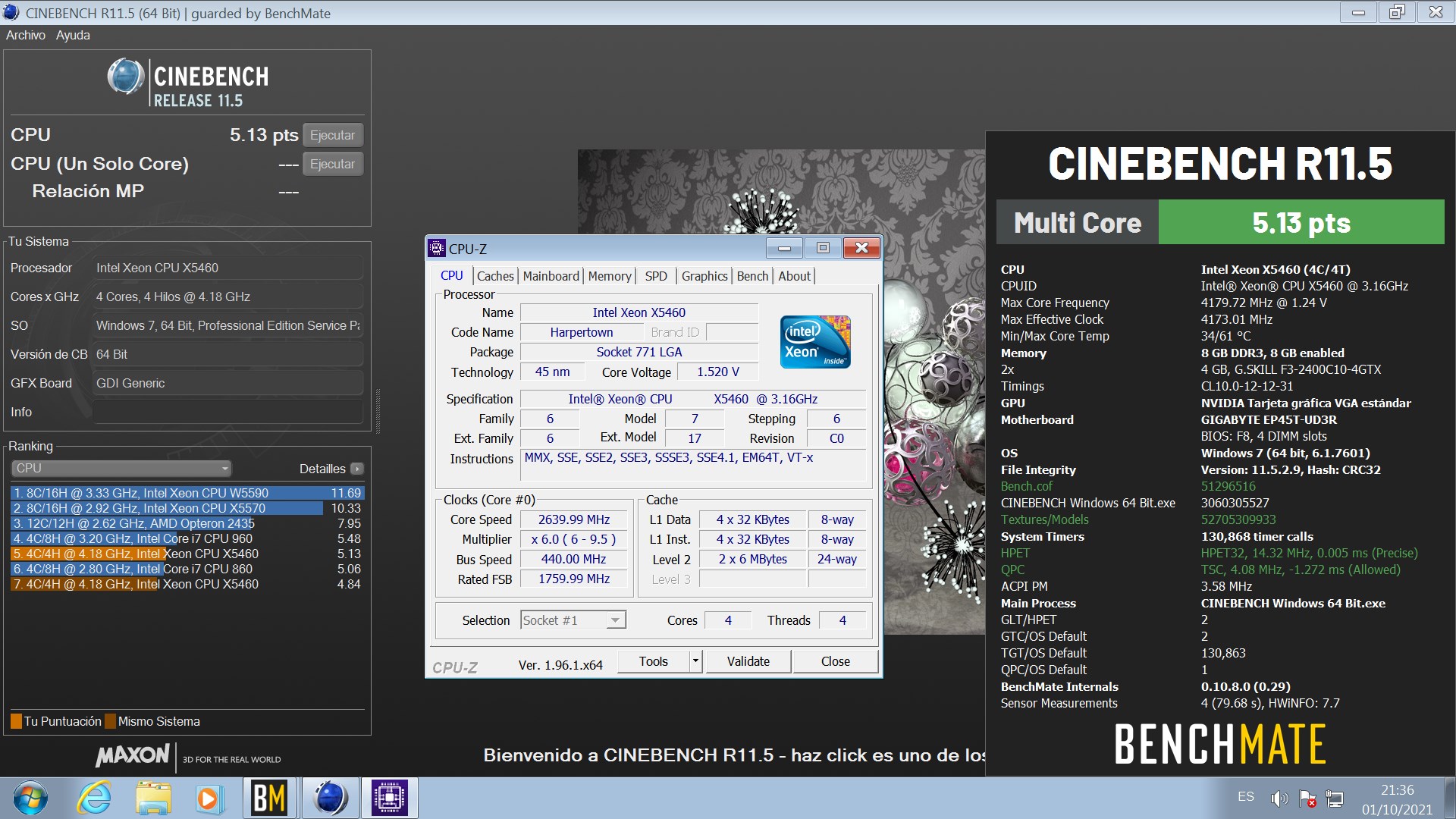The image size is (1456, 819).
Task: Select the Xeon X5570 ranking row
Action: pyautogui.click(x=187, y=508)
